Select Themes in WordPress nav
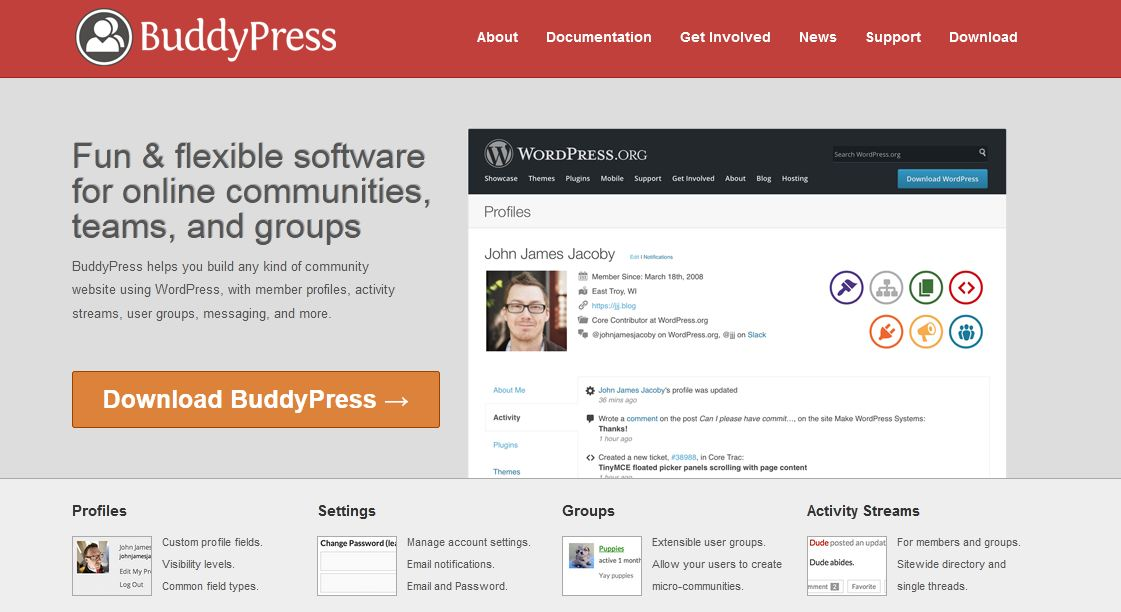 coord(541,179)
